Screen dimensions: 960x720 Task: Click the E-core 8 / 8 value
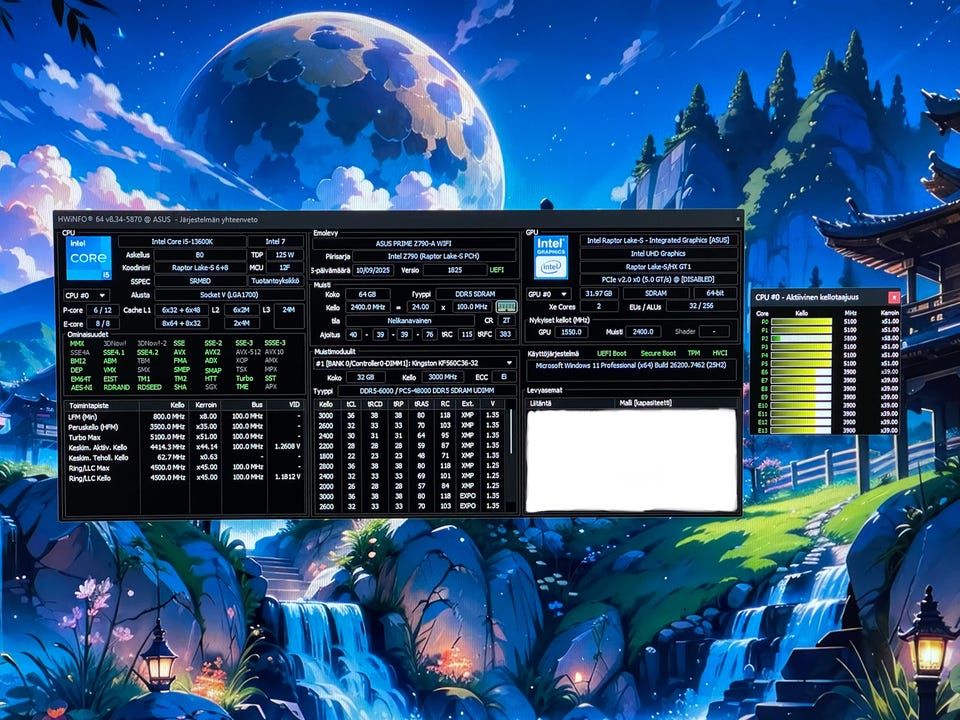tap(103, 323)
